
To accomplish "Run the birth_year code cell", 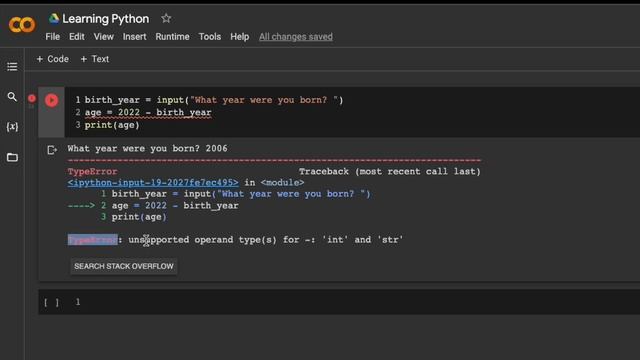I will tap(51, 100).
